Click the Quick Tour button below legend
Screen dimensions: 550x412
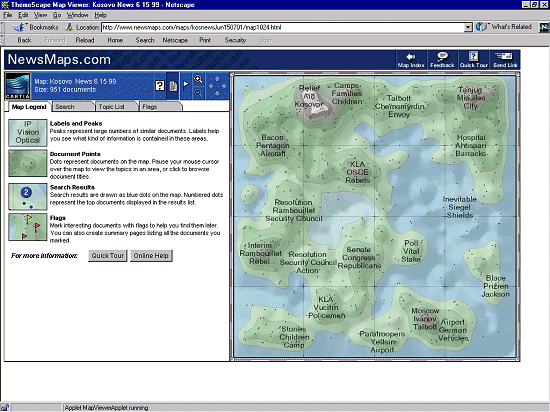click(x=108, y=256)
